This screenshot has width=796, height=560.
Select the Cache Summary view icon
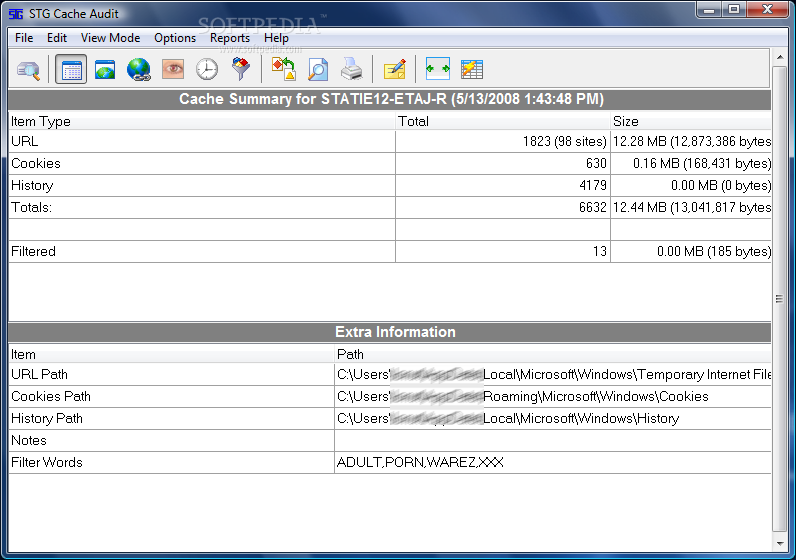[71, 70]
